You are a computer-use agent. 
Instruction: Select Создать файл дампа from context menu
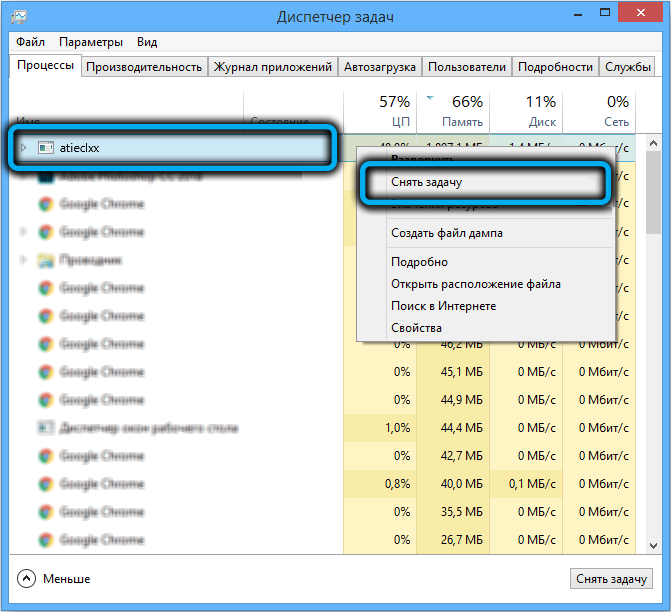(x=446, y=233)
